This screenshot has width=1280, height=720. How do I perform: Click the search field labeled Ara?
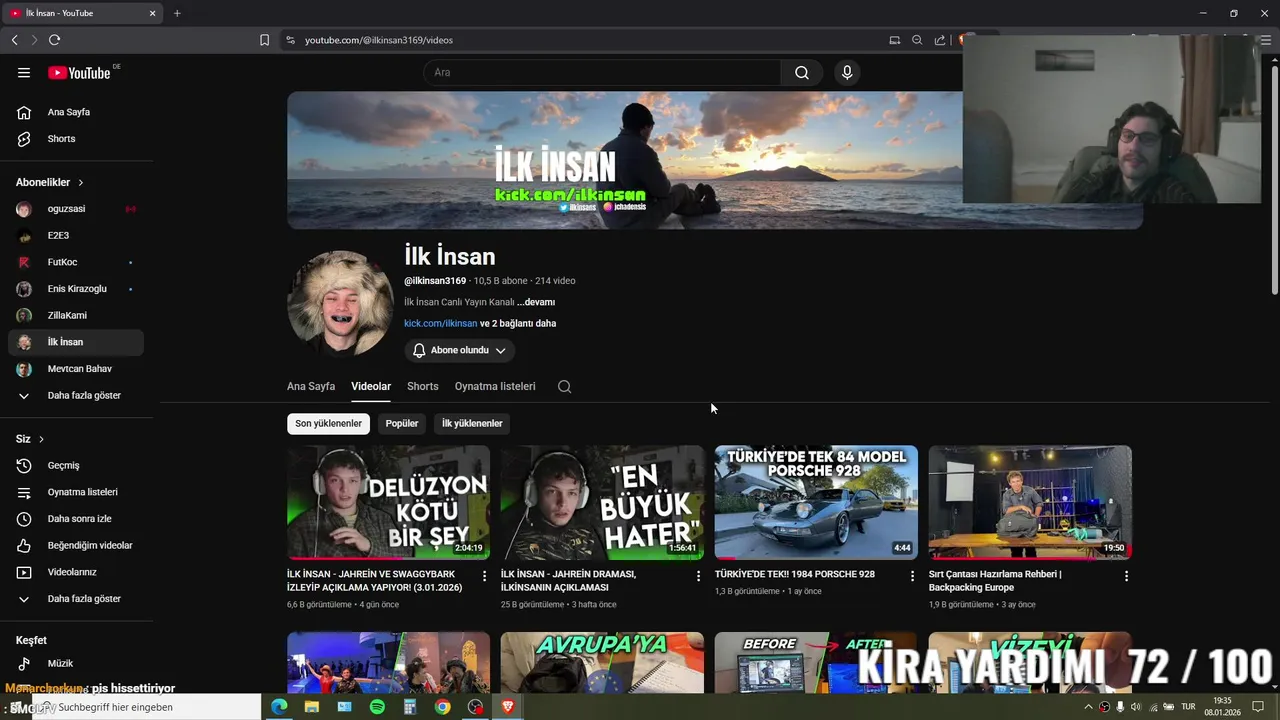(x=602, y=72)
